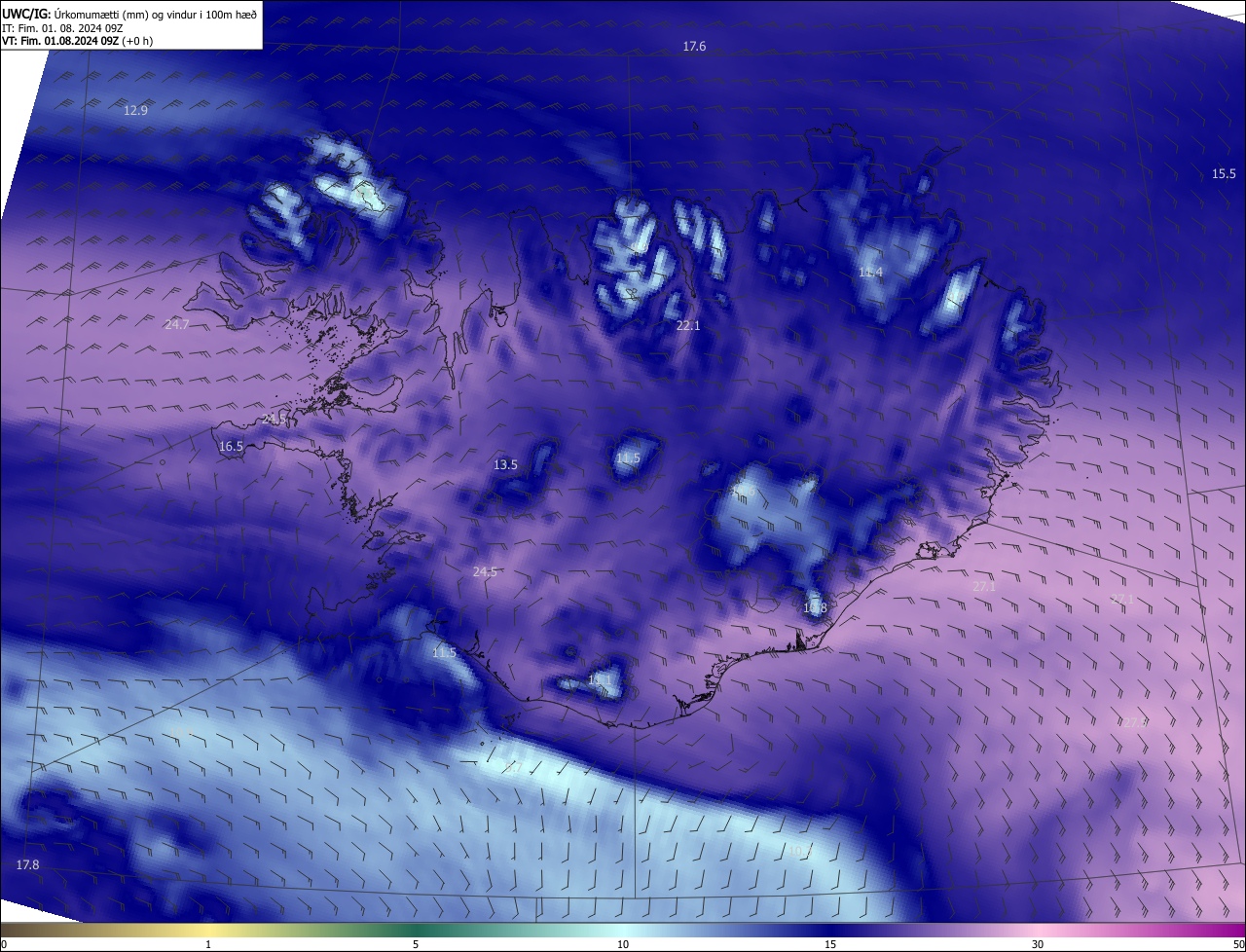Click the 11.1 value near the south coast
This screenshot has width=1246, height=952.
[601, 679]
